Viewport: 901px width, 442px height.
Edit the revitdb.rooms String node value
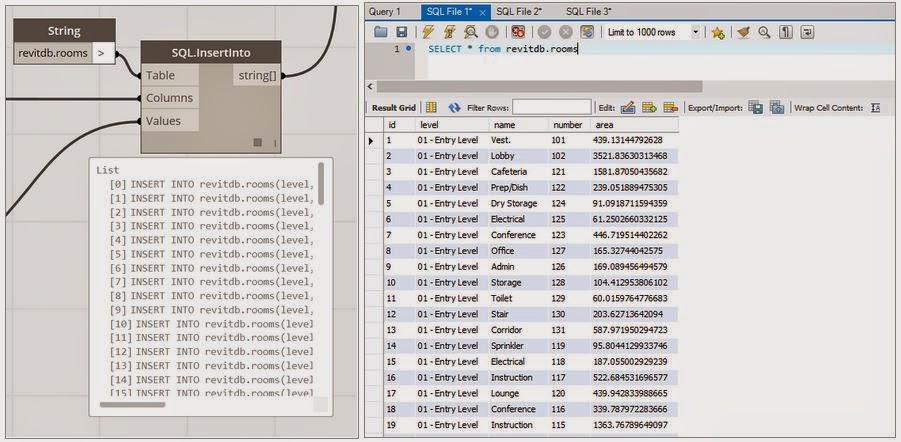pyautogui.click(x=53, y=53)
